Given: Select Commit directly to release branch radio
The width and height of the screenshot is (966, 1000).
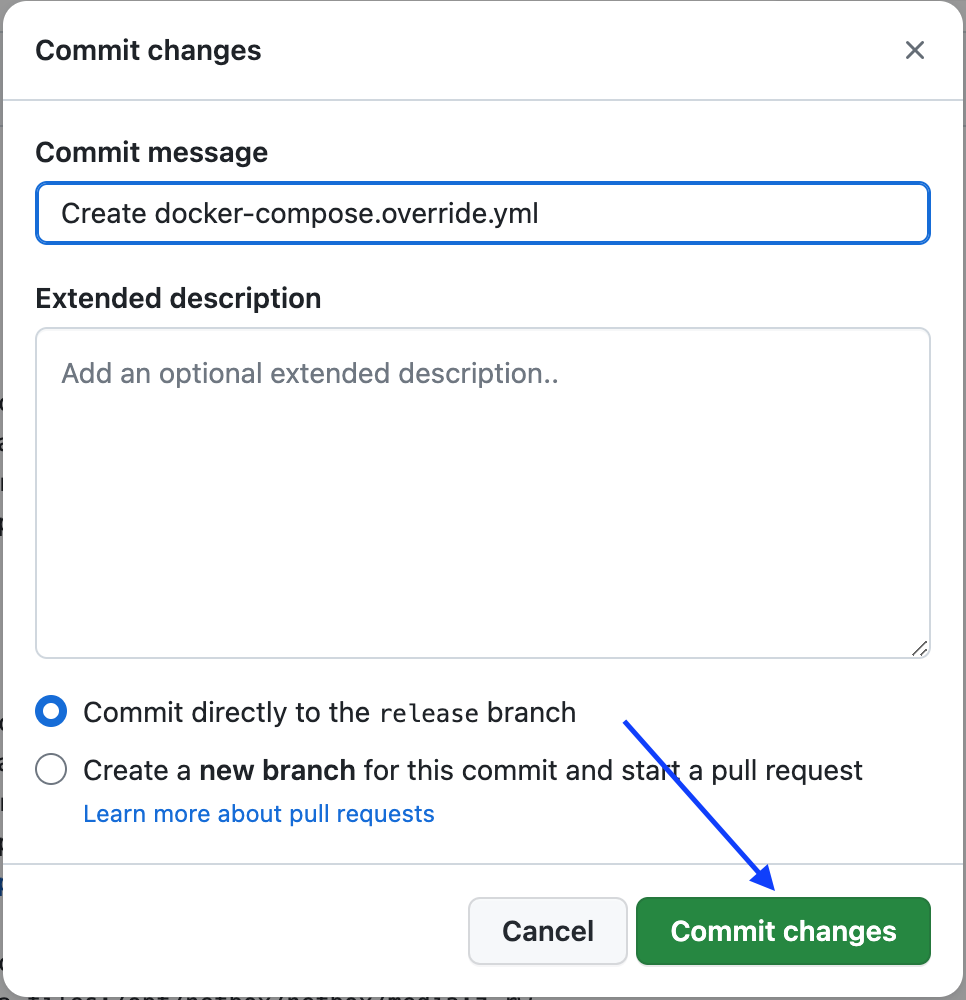Looking at the screenshot, I should [51, 712].
